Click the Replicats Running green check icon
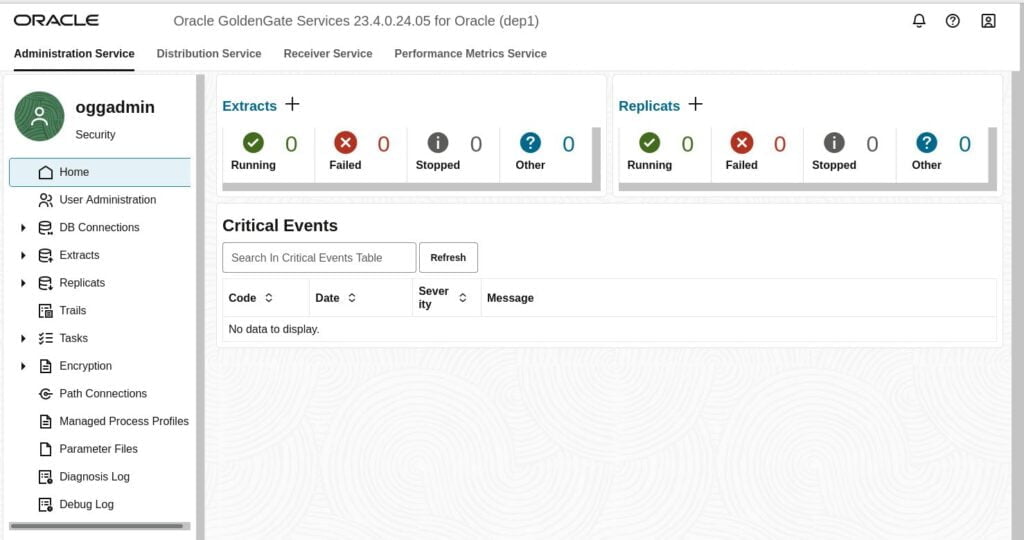The image size is (1024, 540). (649, 143)
